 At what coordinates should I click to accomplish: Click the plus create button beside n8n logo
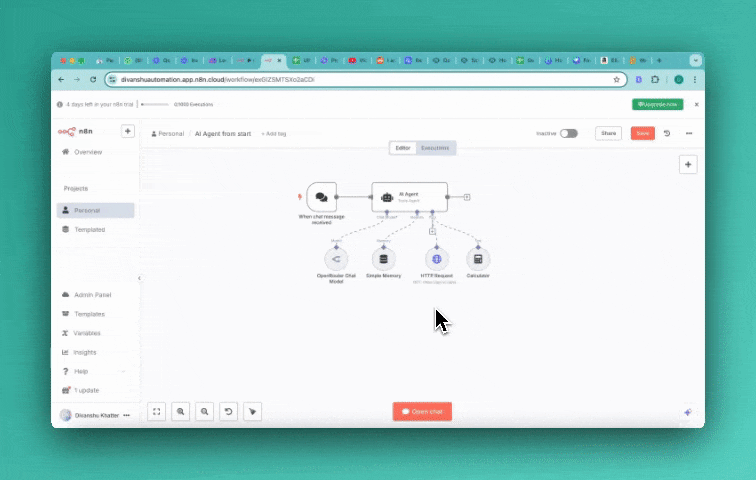pyautogui.click(x=128, y=131)
